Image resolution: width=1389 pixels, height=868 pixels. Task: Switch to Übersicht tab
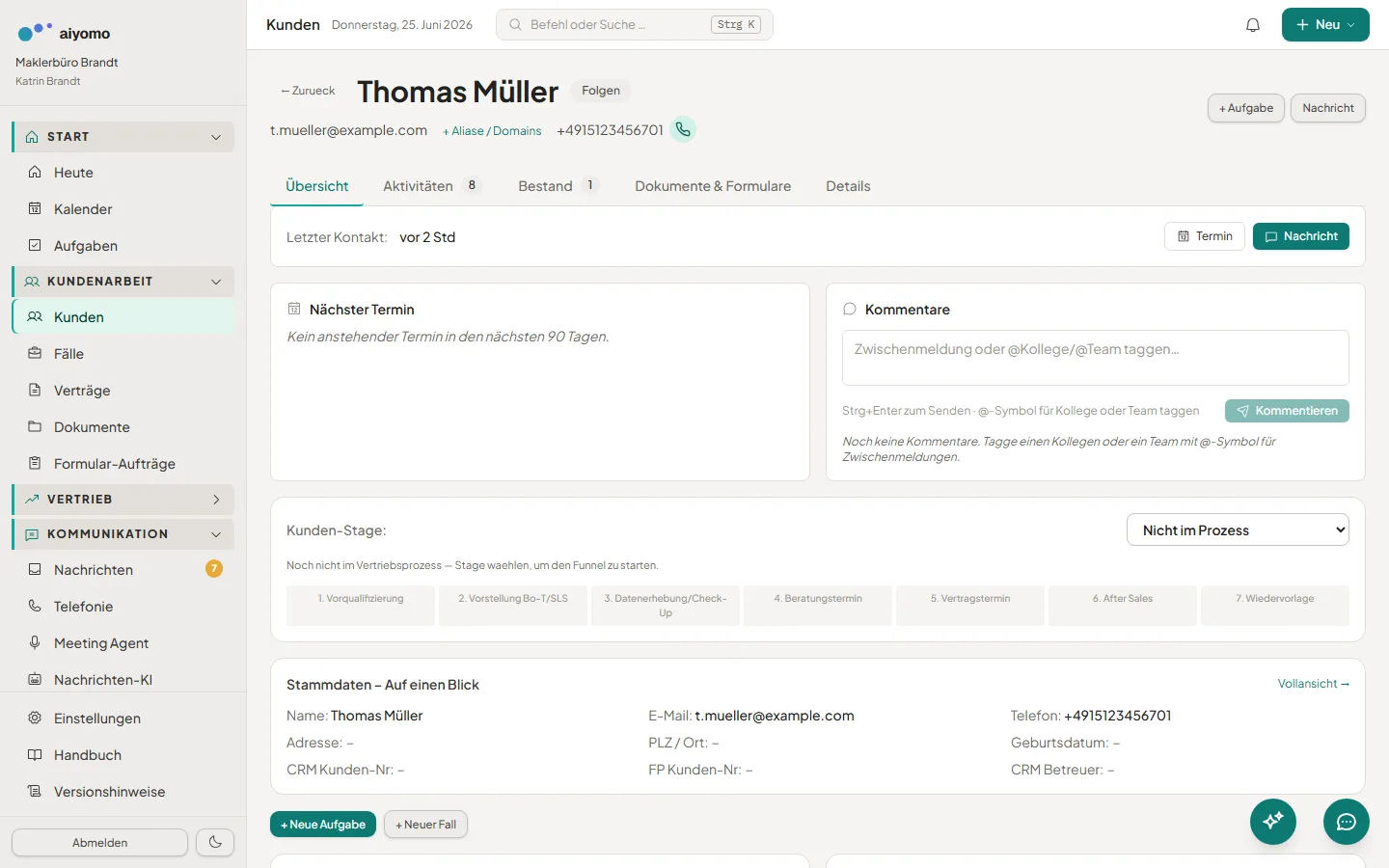(x=316, y=186)
